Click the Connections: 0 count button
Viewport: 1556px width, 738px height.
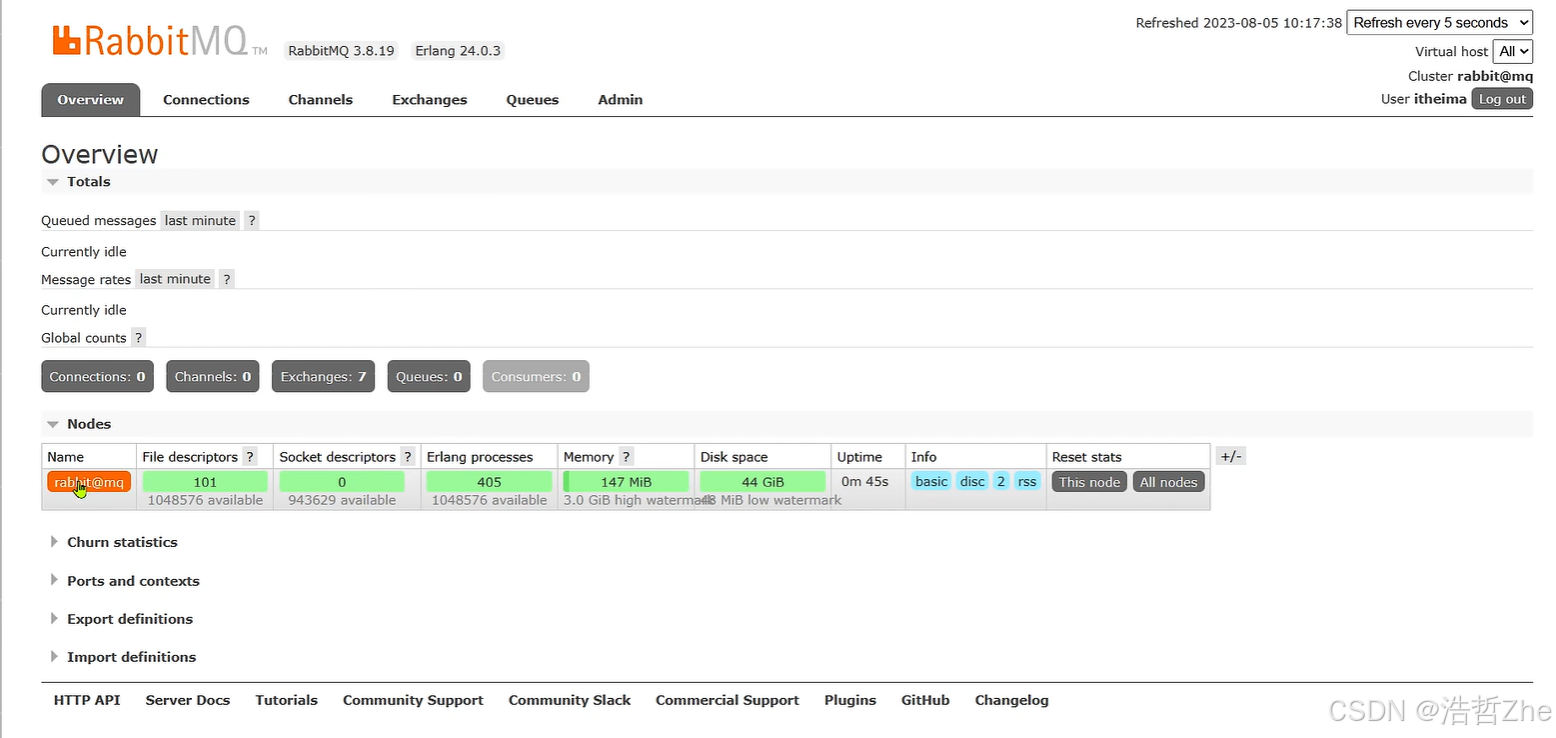[x=97, y=377]
